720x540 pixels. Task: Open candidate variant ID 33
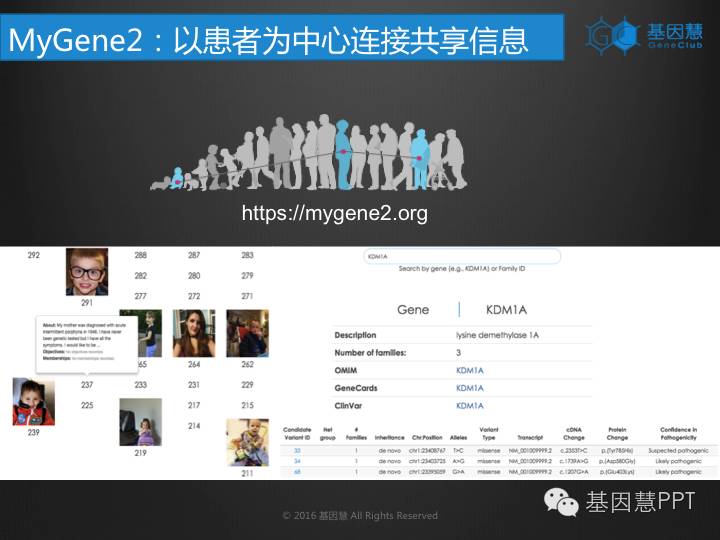pos(297,451)
